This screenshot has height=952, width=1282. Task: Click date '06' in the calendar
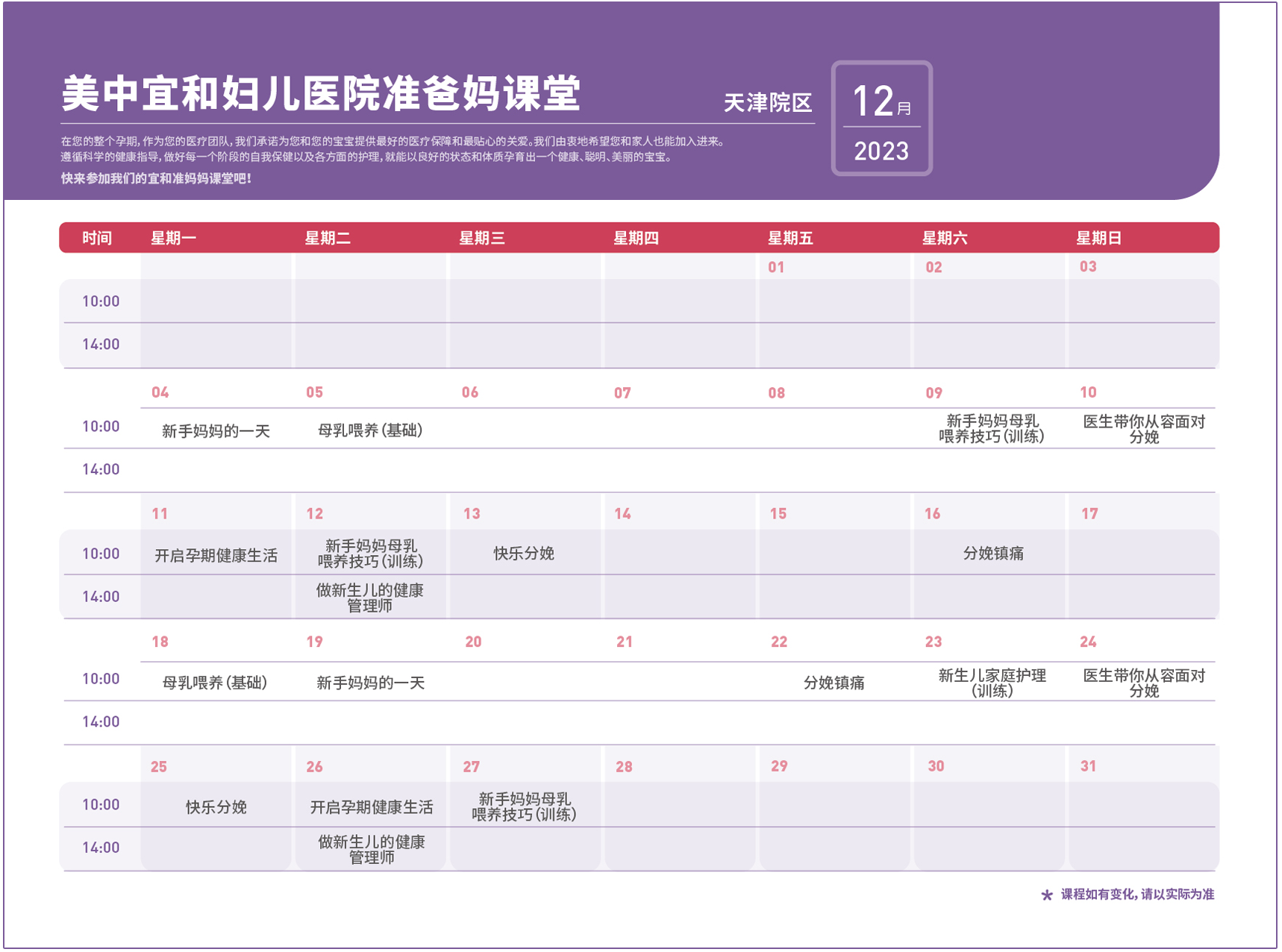(x=470, y=392)
